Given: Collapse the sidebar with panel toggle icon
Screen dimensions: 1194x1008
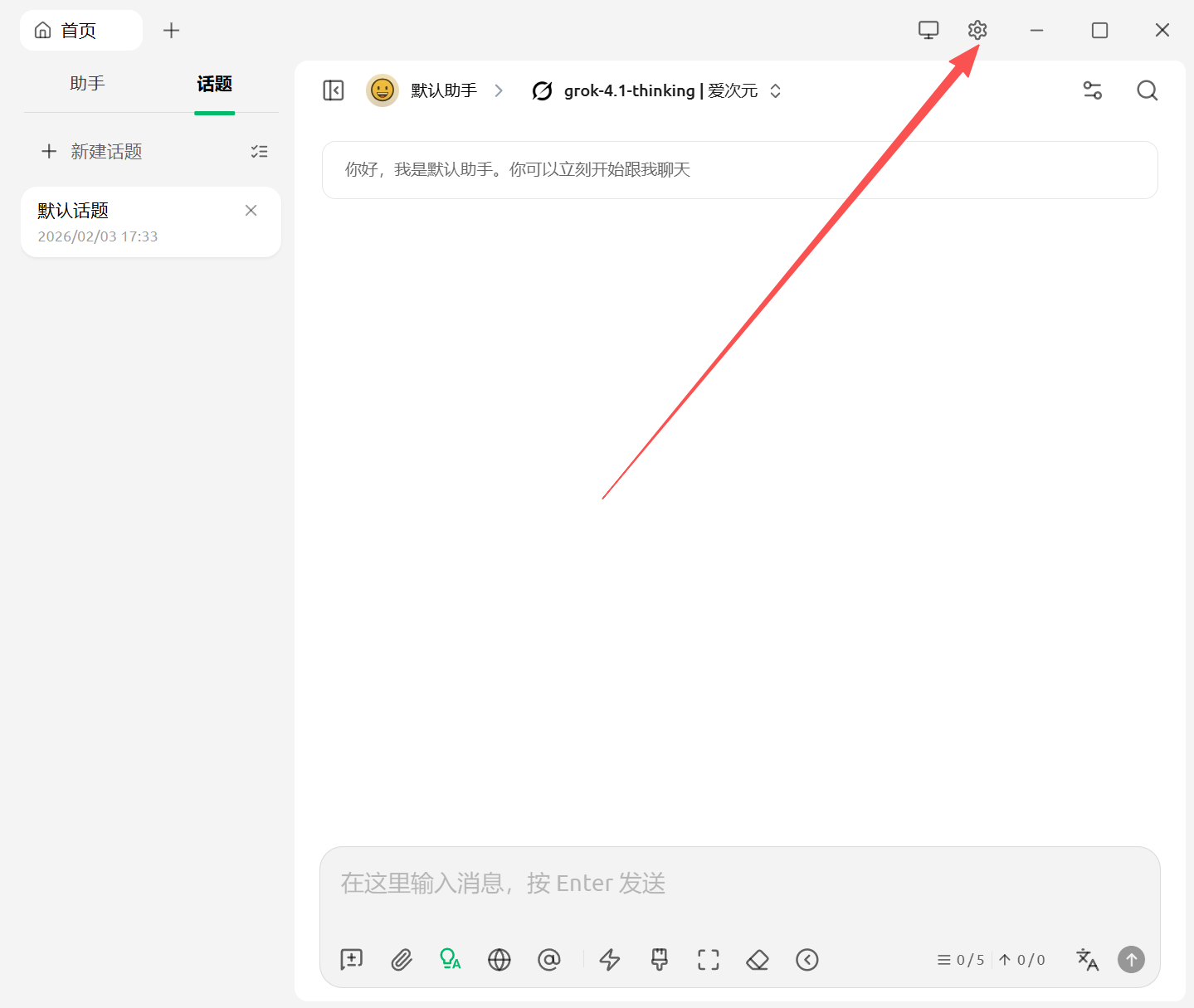Looking at the screenshot, I should pos(334,90).
